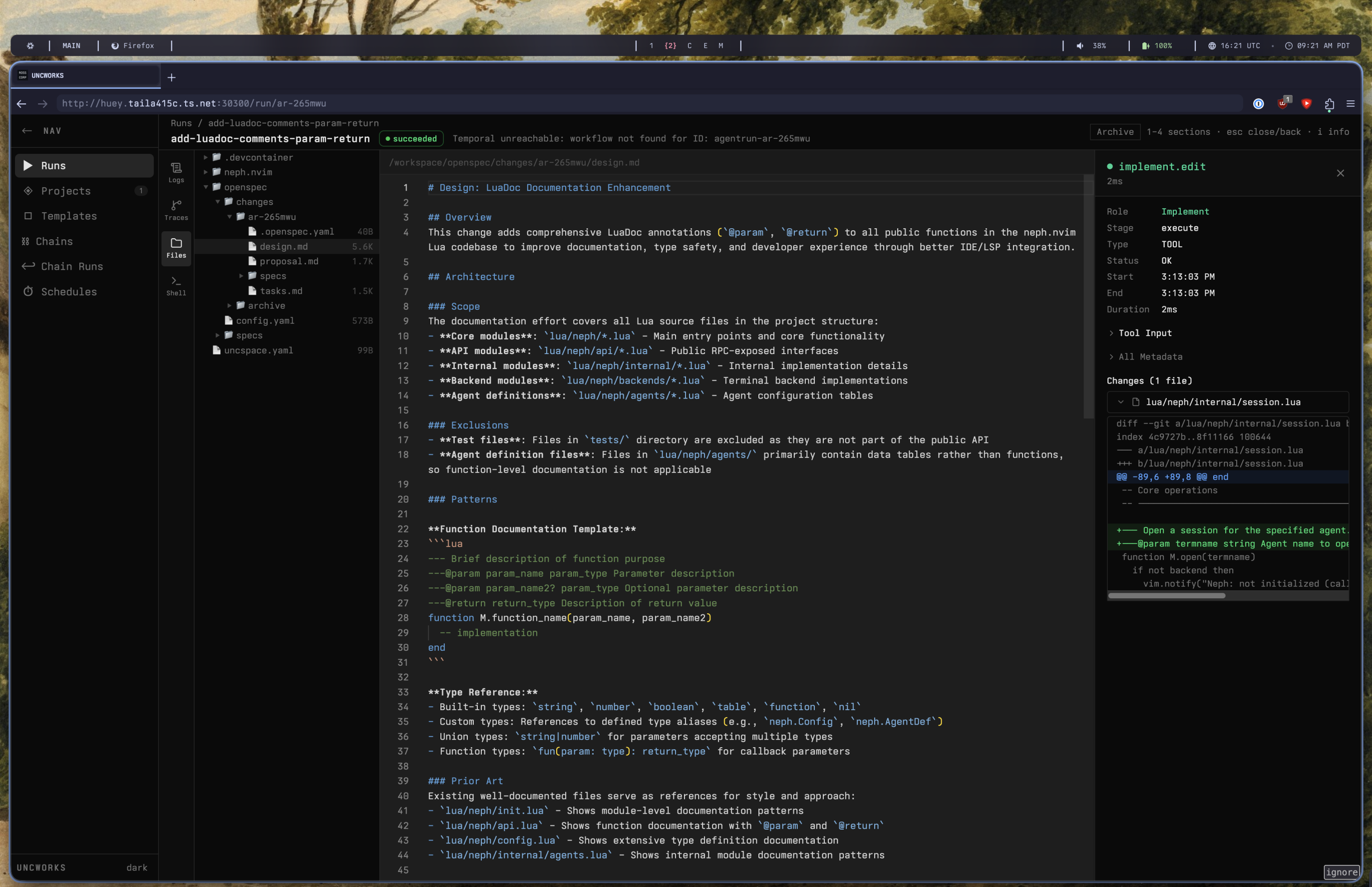Open config.yaml file

[x=287, y=320]
